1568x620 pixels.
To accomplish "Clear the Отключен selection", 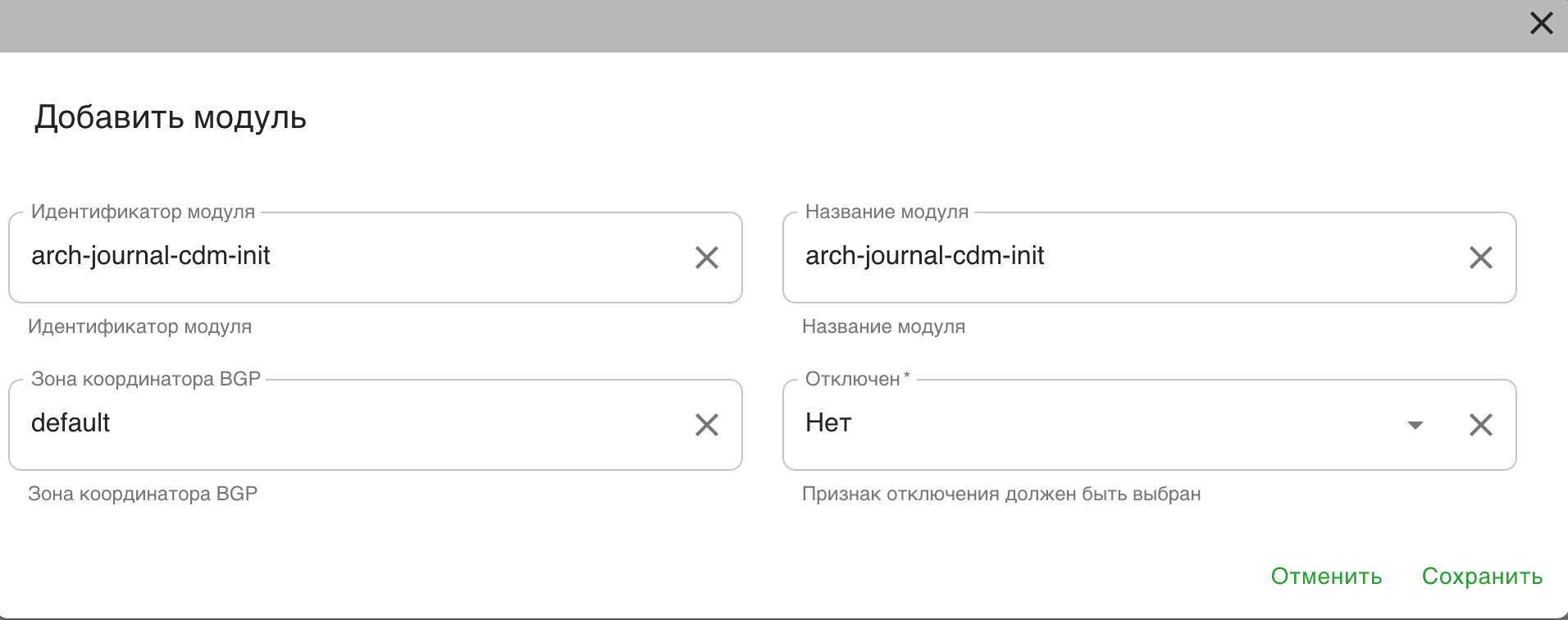I will [x=1479, y=425].
